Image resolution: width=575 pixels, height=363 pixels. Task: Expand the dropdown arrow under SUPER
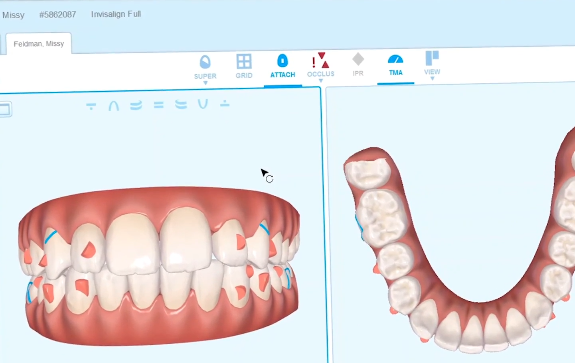coord(205,83)
